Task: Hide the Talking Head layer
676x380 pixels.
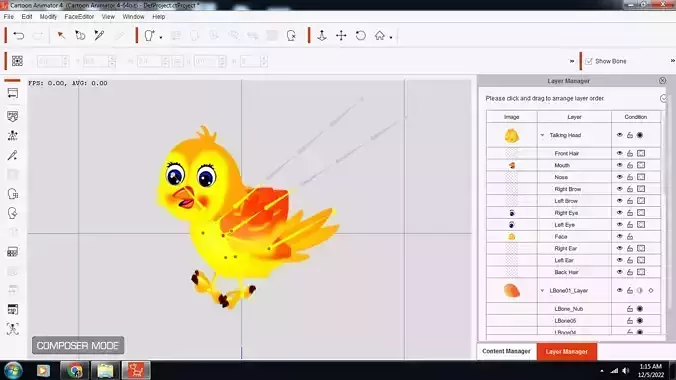Action: pos(620,135)
